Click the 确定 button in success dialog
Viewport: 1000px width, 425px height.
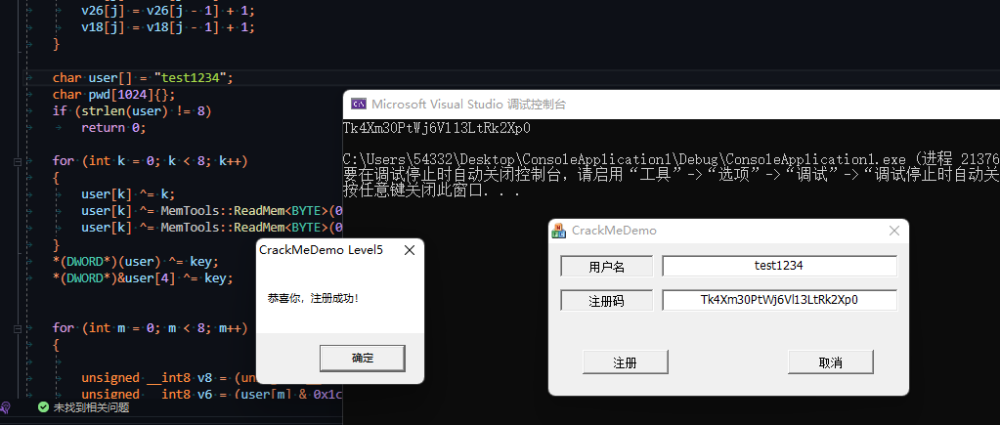pos(362,358)
